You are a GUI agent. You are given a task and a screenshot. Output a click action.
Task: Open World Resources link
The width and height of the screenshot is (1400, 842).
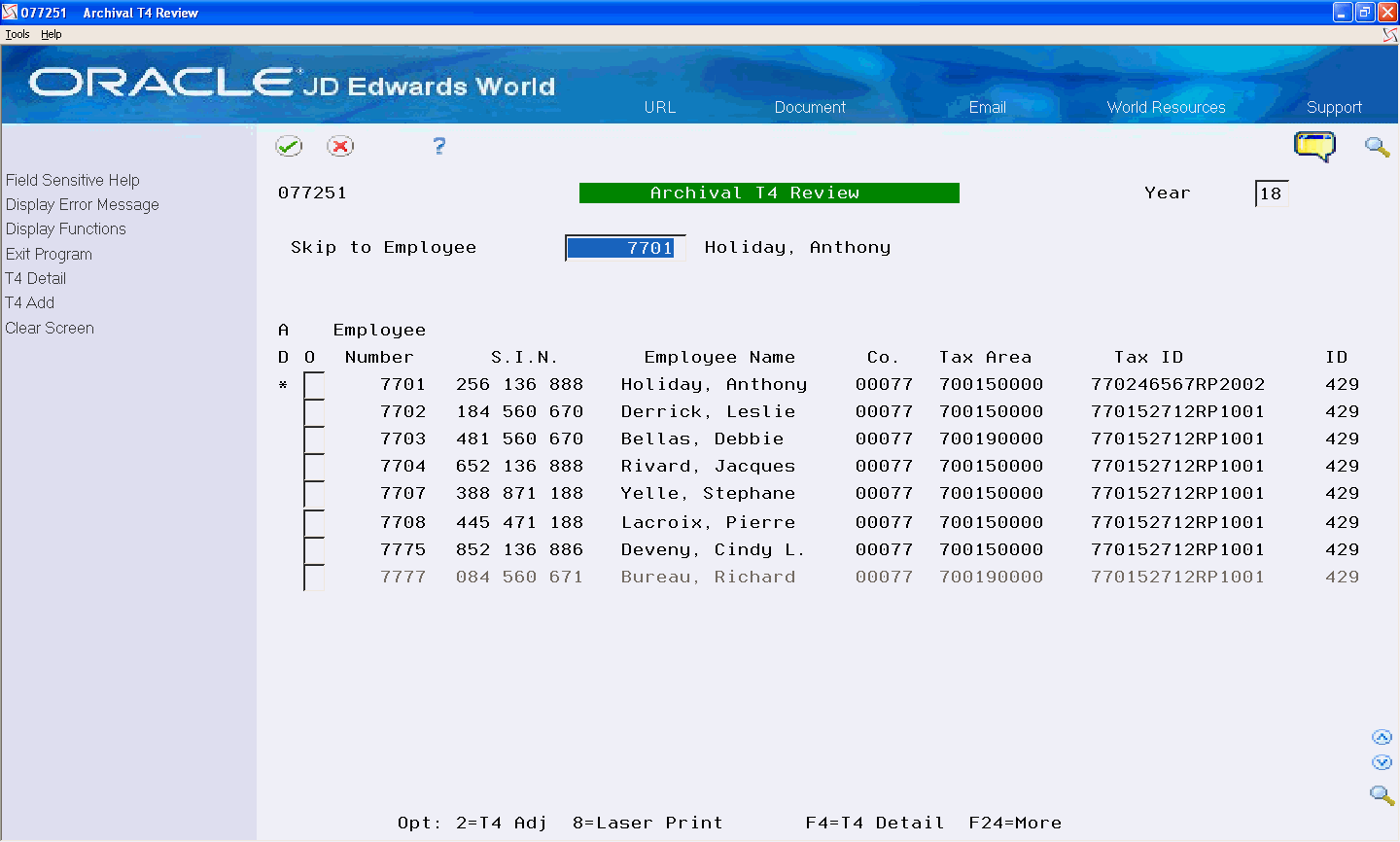pyautogui.click(x=1166, y=107)
